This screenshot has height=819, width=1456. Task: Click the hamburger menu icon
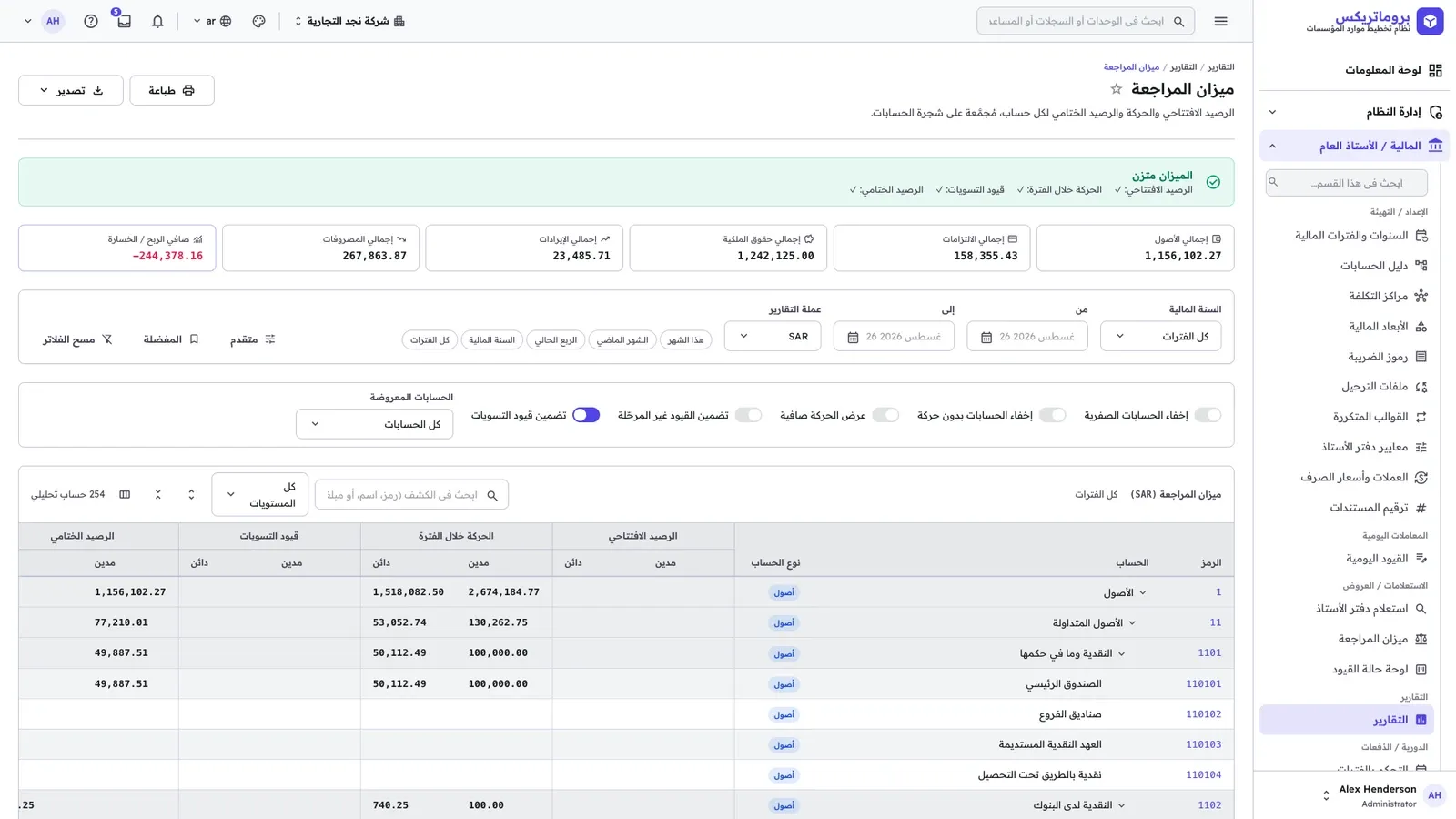click(x=1220, y=21)
